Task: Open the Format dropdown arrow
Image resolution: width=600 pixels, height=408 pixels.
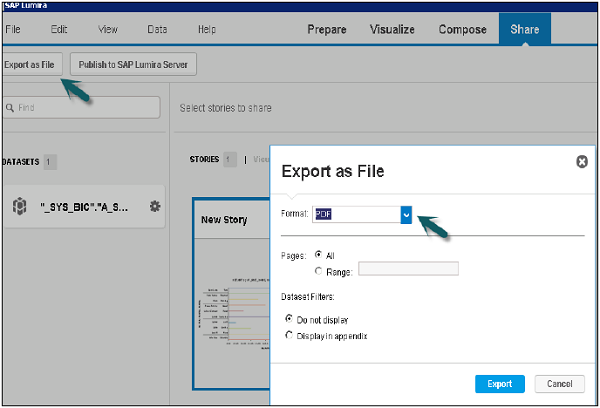Action: tap(406, 214)
